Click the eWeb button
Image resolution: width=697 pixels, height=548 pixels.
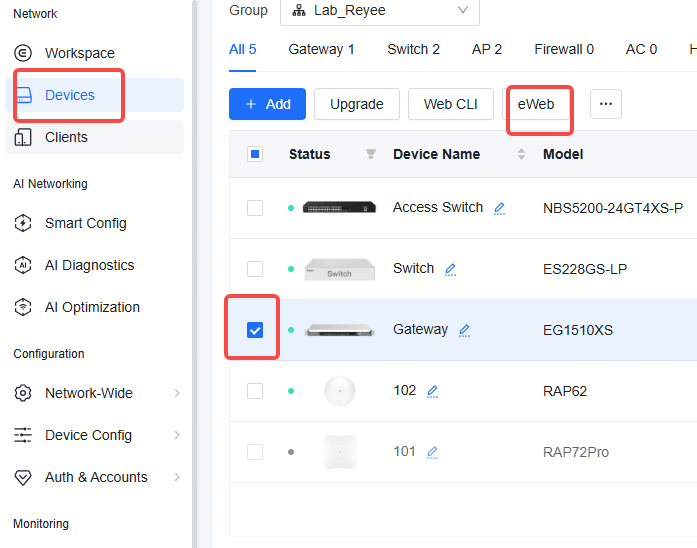coord(536,104)
